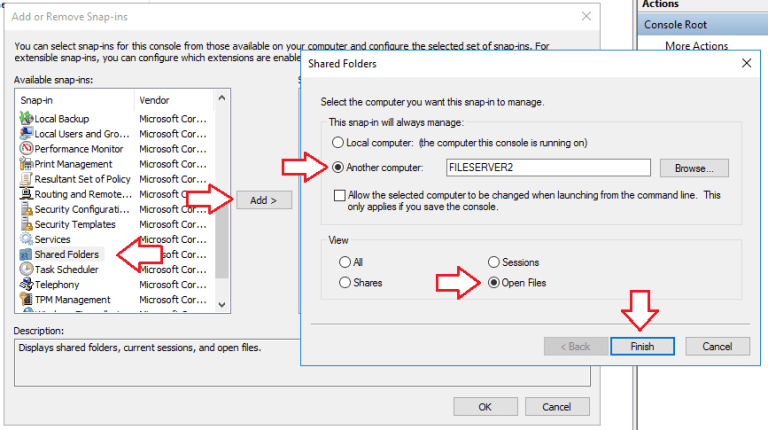Select Console Root in Actions pane
768x430 pixels.
click(x=678, y=25)
